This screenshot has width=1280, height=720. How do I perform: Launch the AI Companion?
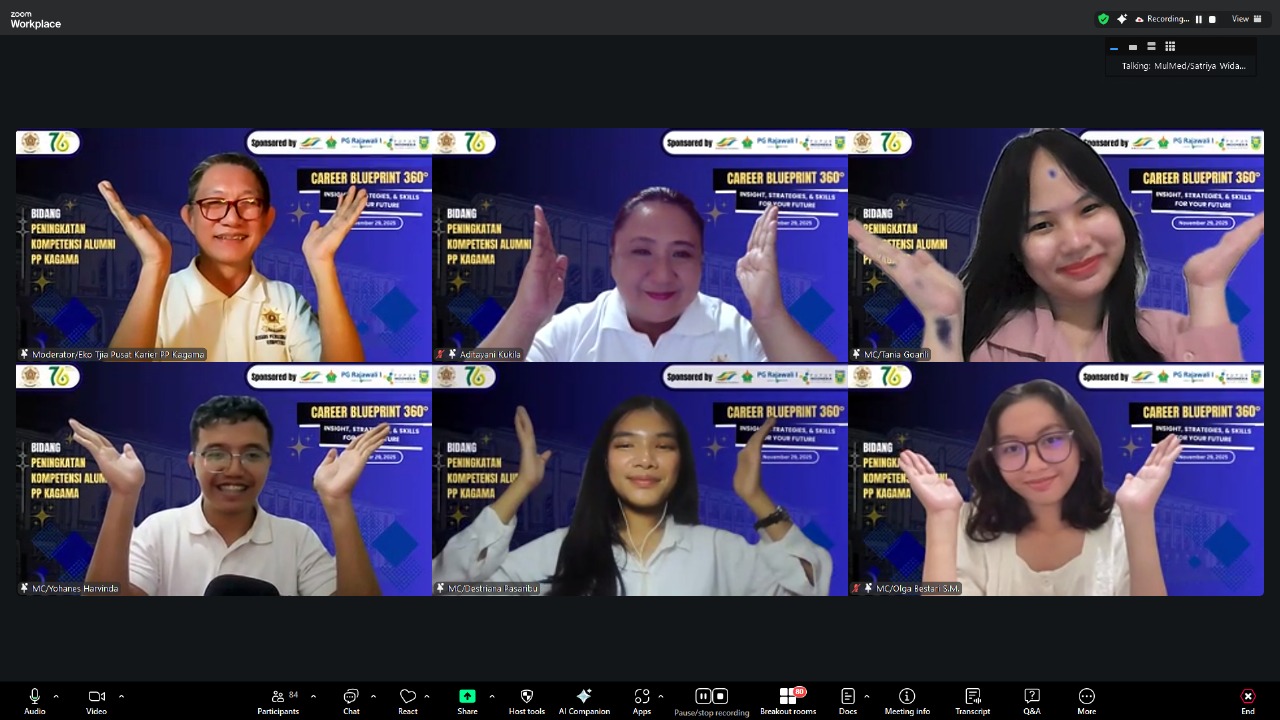tap(584, 701)
